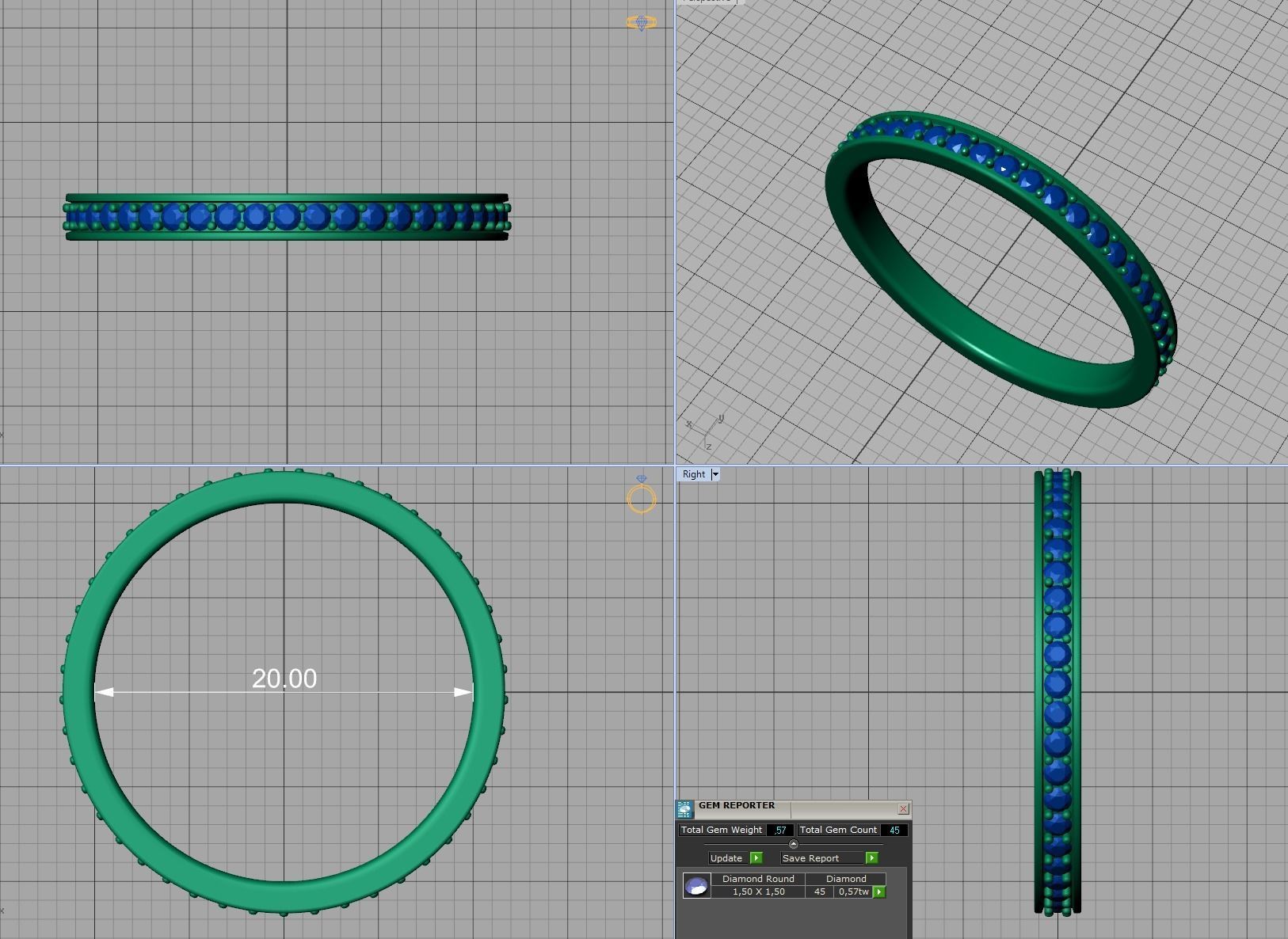Click the '0,57tw' weight cell
1288x939 pixels.
click(x=853, y=891)
